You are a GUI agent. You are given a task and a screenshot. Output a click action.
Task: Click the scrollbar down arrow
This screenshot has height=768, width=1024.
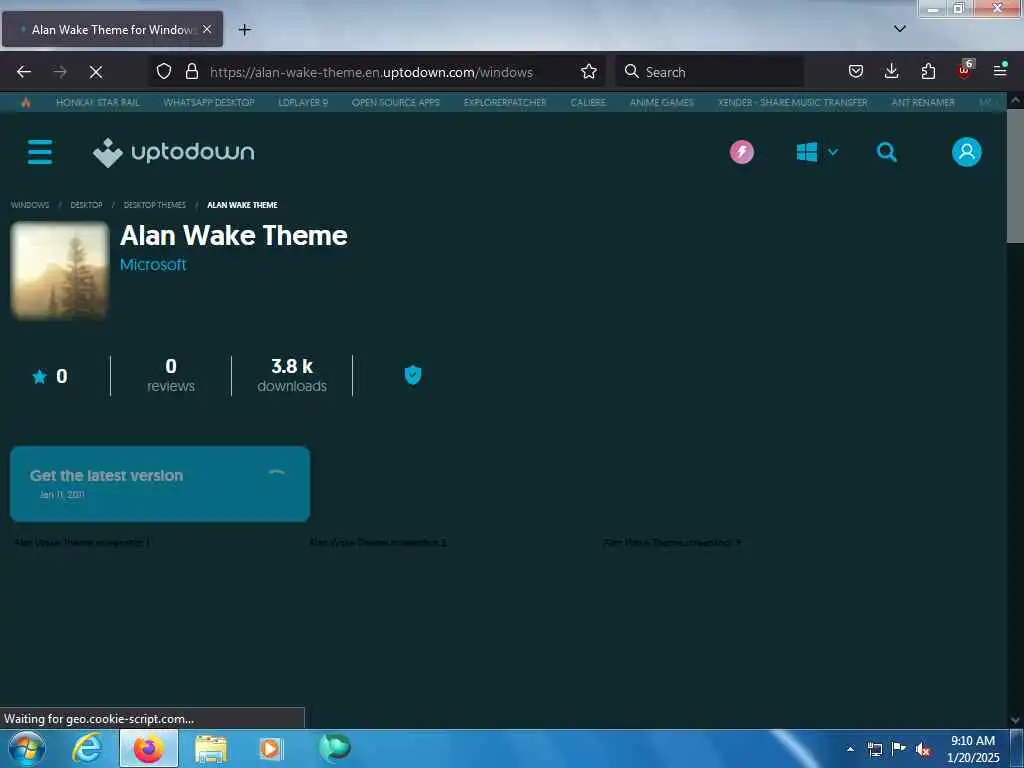[x=1015, y=720]
